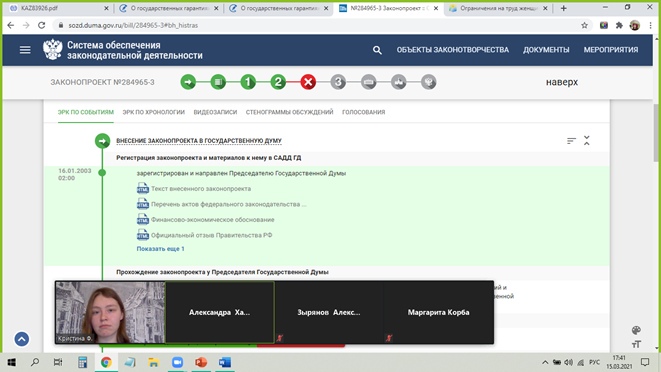The width and height of the screenshot is (661, 372).
Task: Collapse all events with the arrows icon
Action: 587,140
